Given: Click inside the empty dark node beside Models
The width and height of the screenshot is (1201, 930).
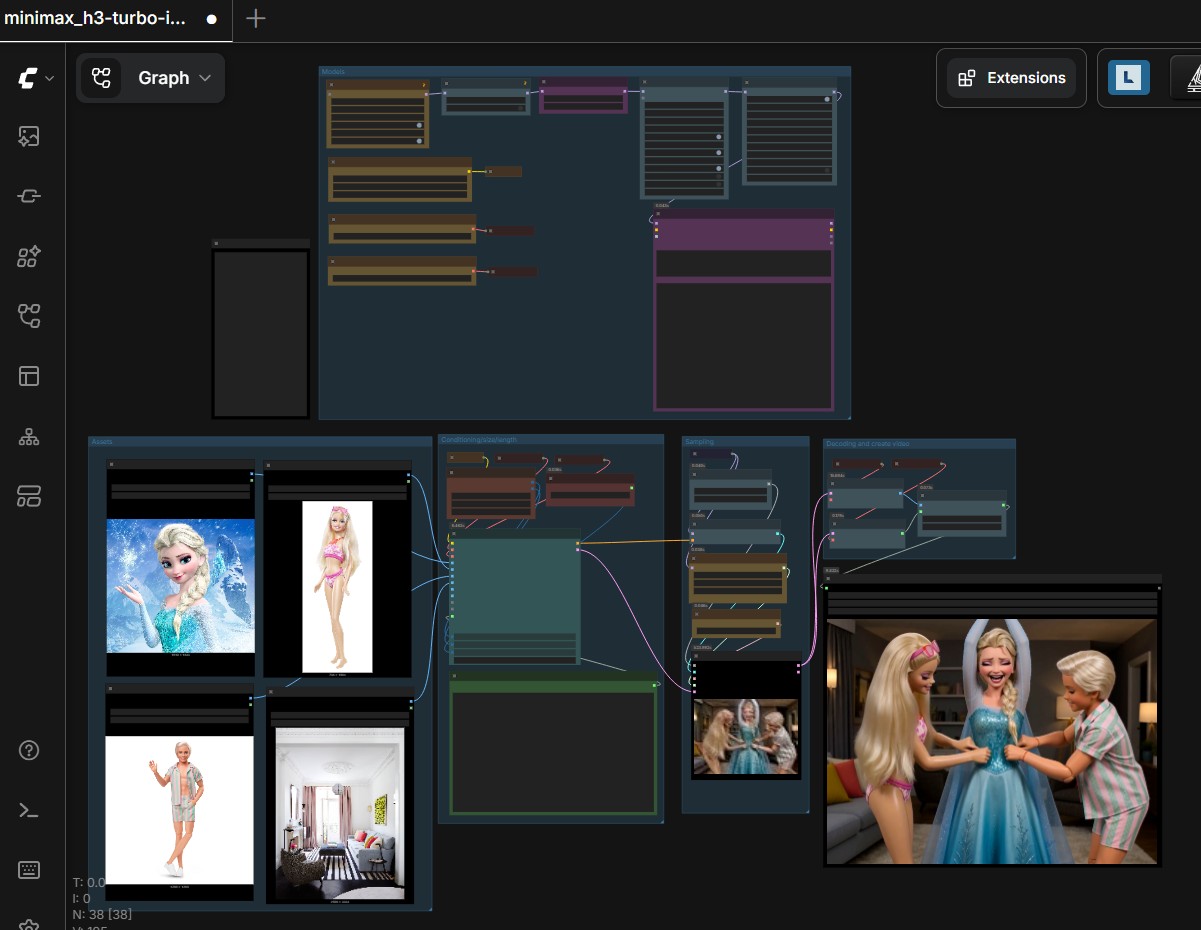Looking at the screenshot, I should (260, 333).
